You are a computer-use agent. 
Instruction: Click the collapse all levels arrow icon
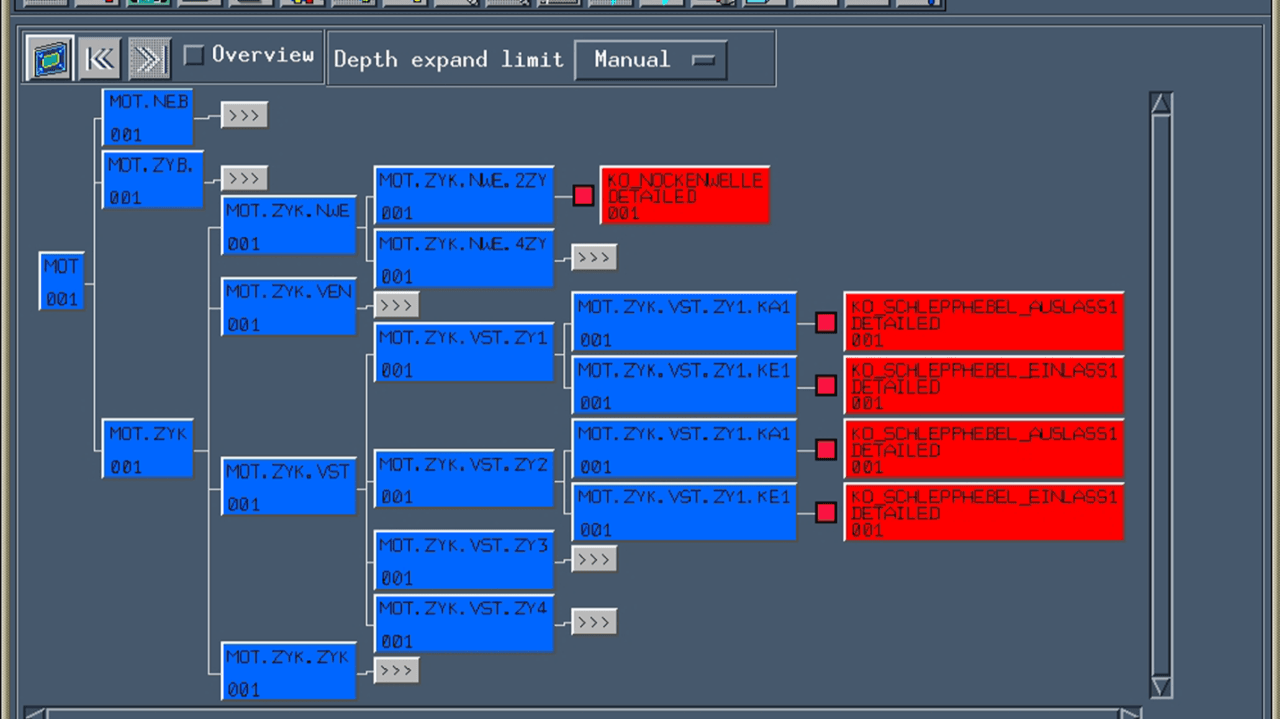tap(99, 59)
